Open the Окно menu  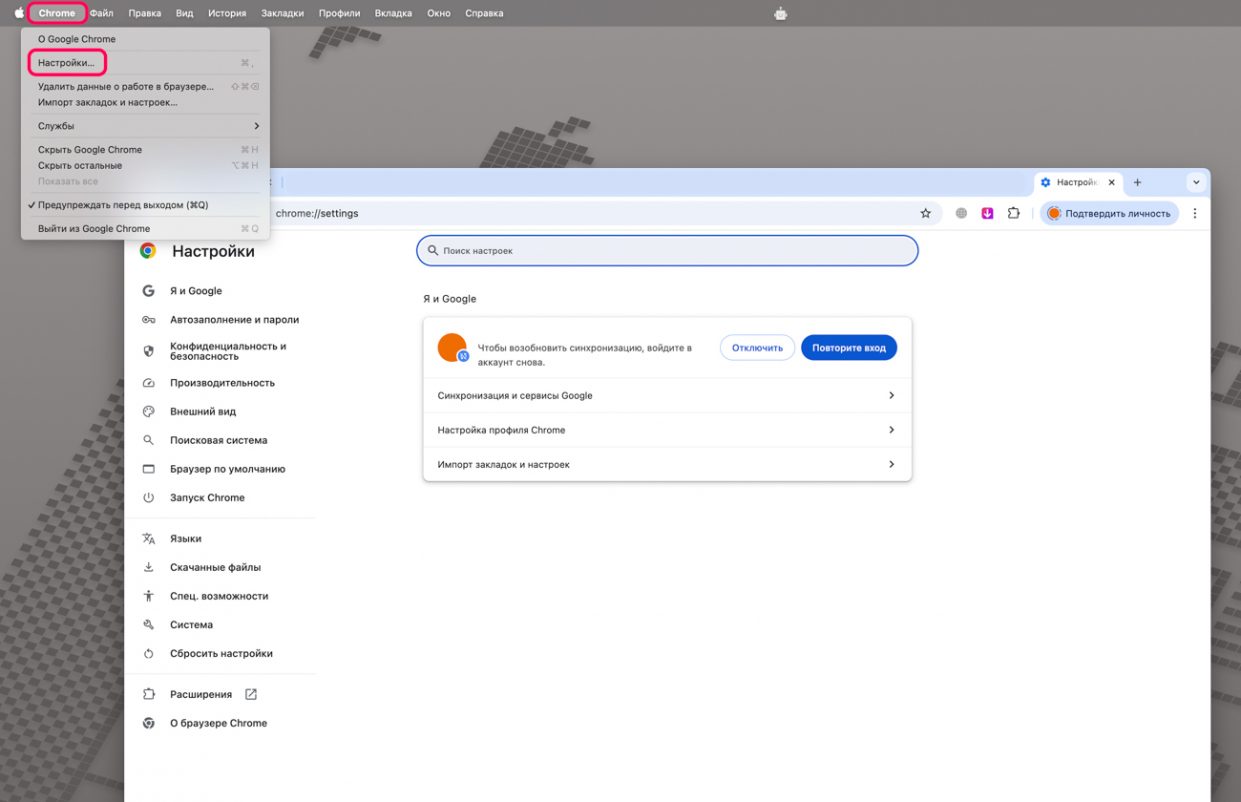pyautogui.click(x=438, y=13)
